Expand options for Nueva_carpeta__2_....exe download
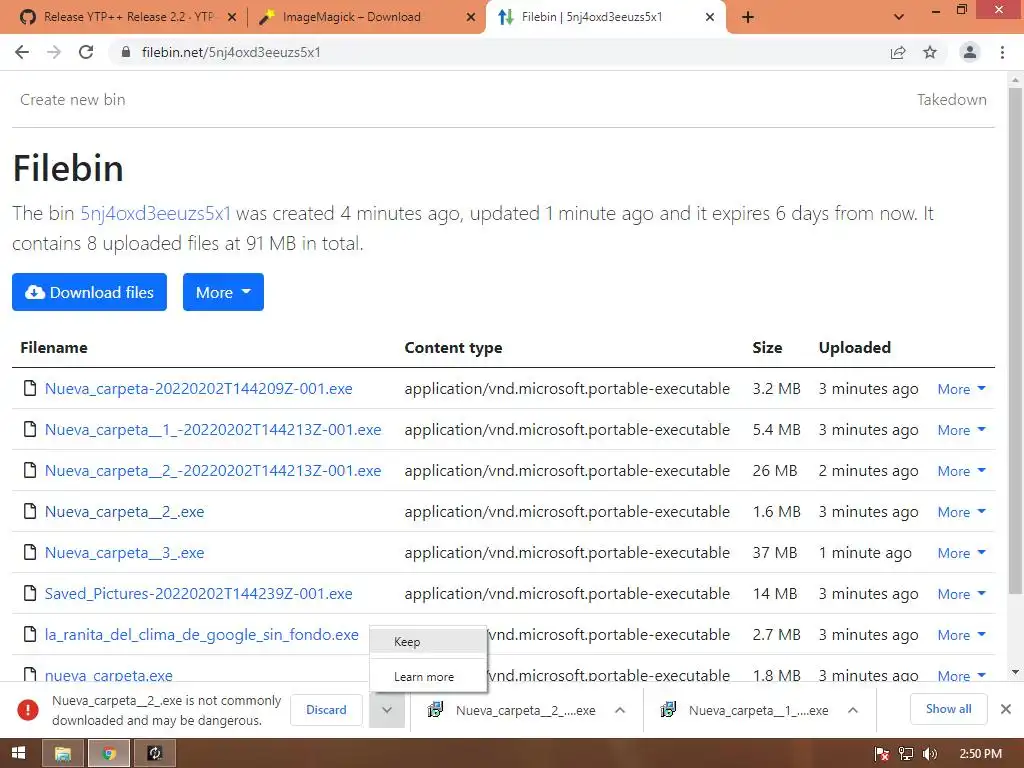This screenshot has width=1024, height=768. (x=620, y=711)
